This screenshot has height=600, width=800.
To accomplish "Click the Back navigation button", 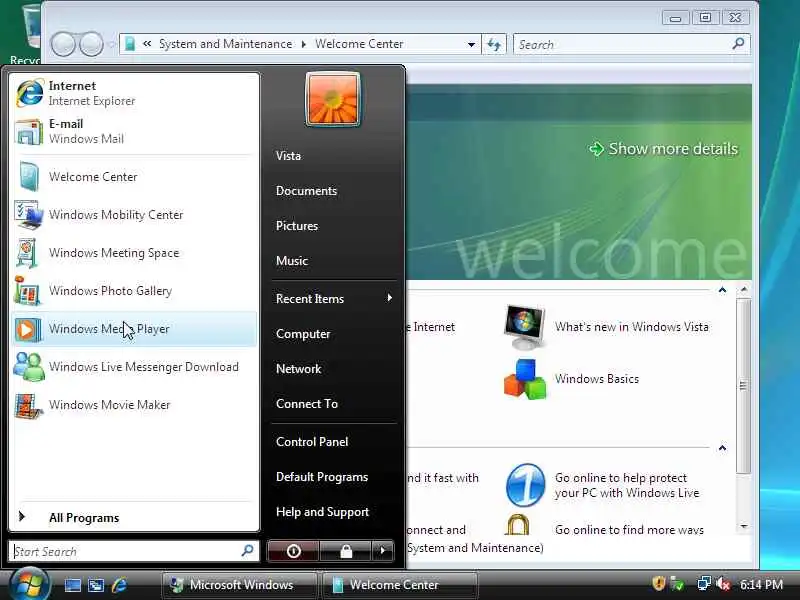I will click(x=63, y=44).
